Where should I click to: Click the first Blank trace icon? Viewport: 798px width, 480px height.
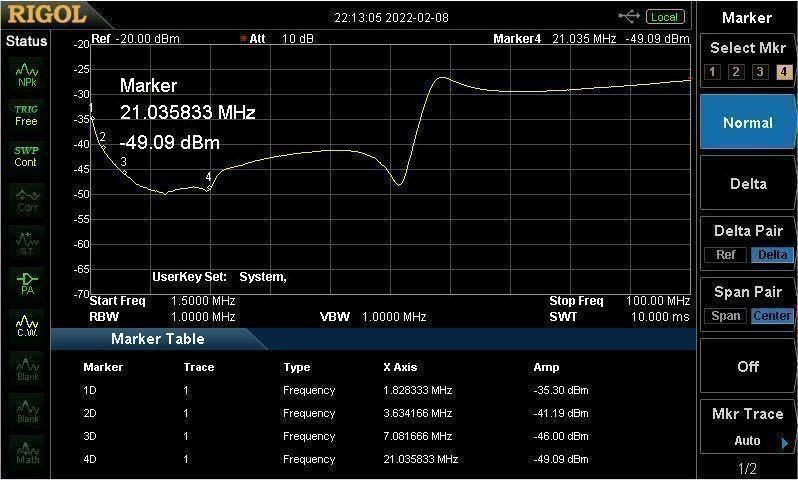tap(27, 370)
